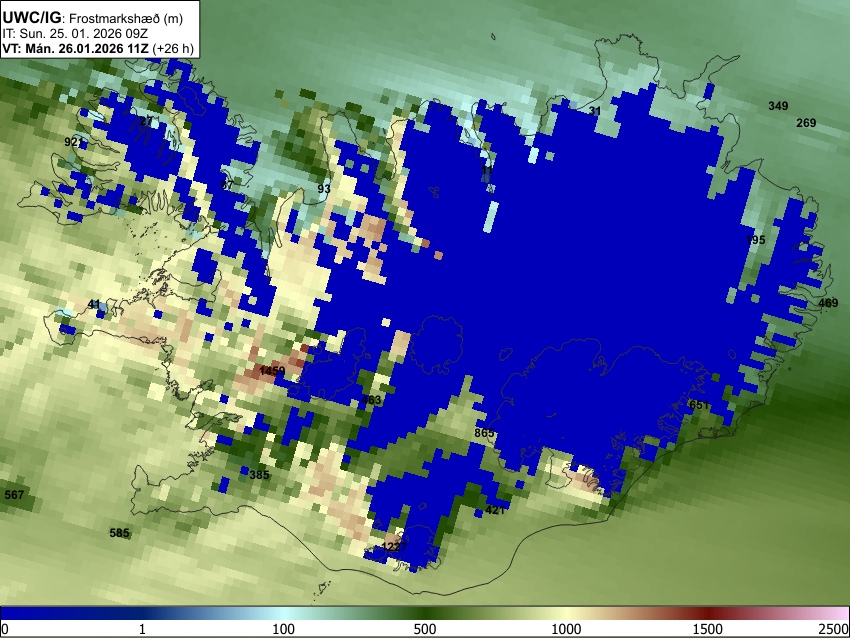Click the map value 1227 near the south coast
Screen dimensions: 850x638
coord(394,546)
